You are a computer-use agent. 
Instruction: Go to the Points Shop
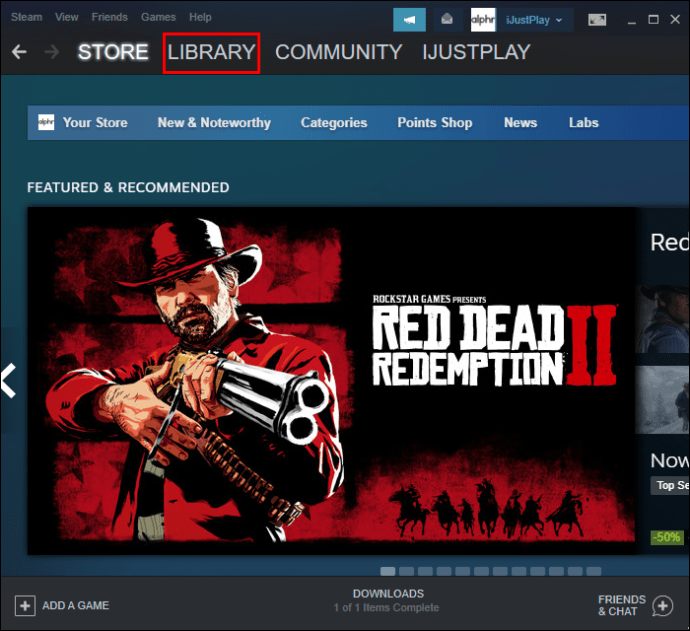tap(435, 123)
